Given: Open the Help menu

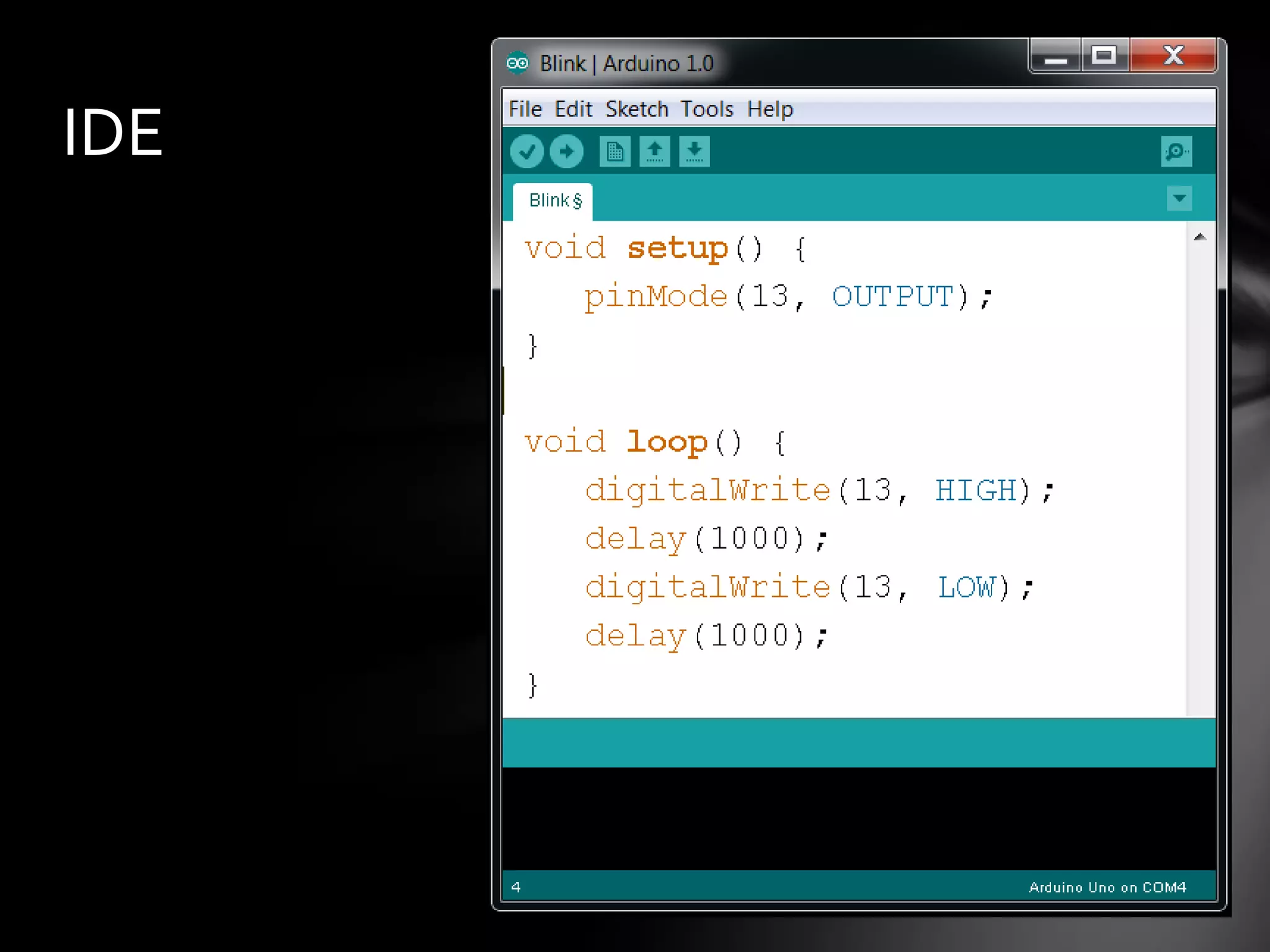Looking at the screenshot, I should [770, 109].
